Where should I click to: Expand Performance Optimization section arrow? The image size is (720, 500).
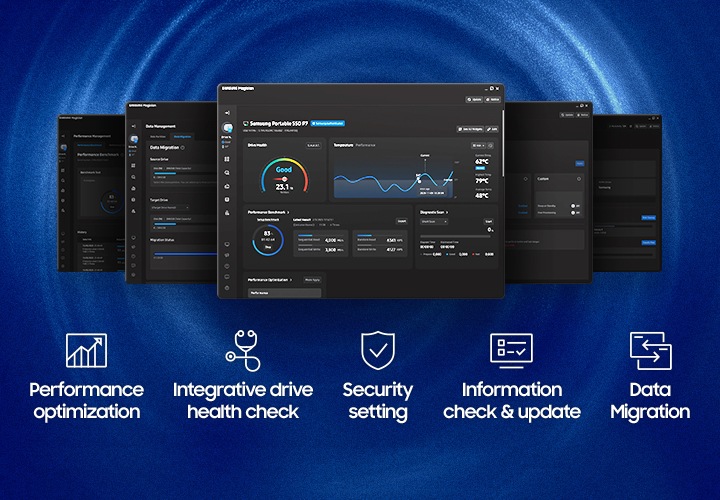click(291, 280)
